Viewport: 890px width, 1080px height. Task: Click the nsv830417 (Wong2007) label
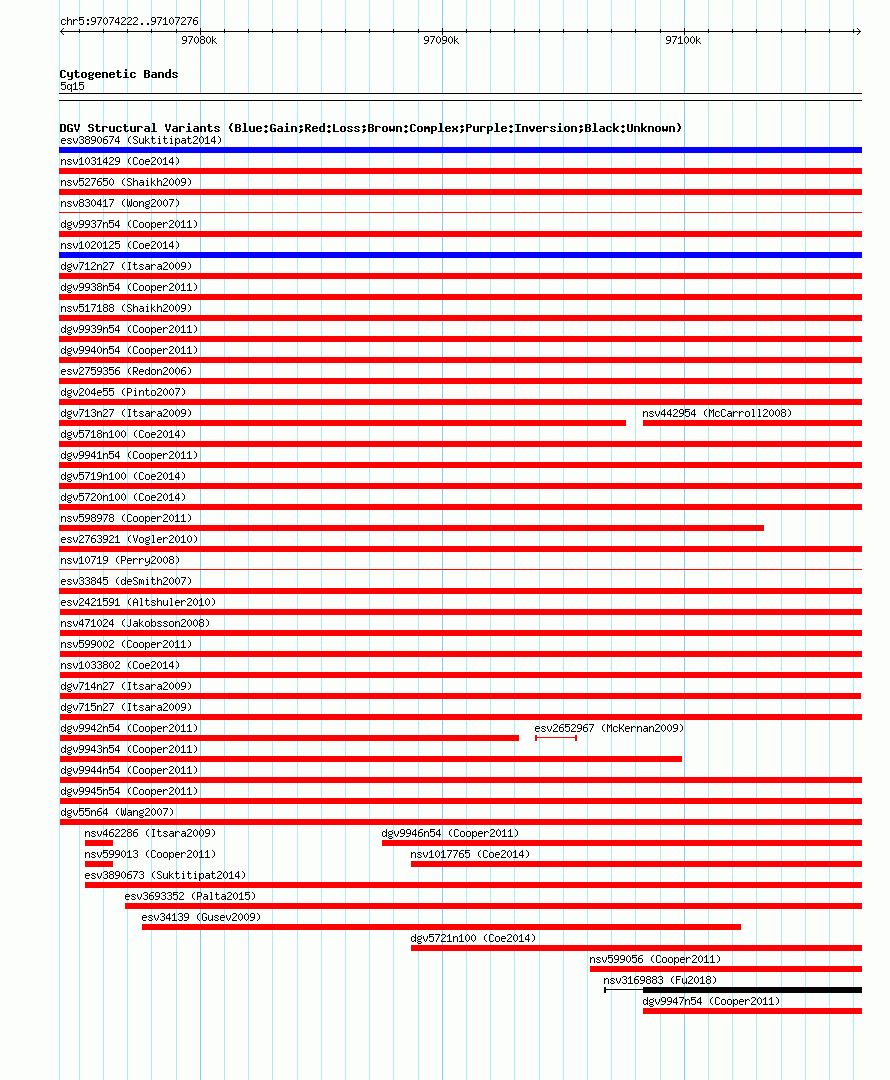pos(120,203)
